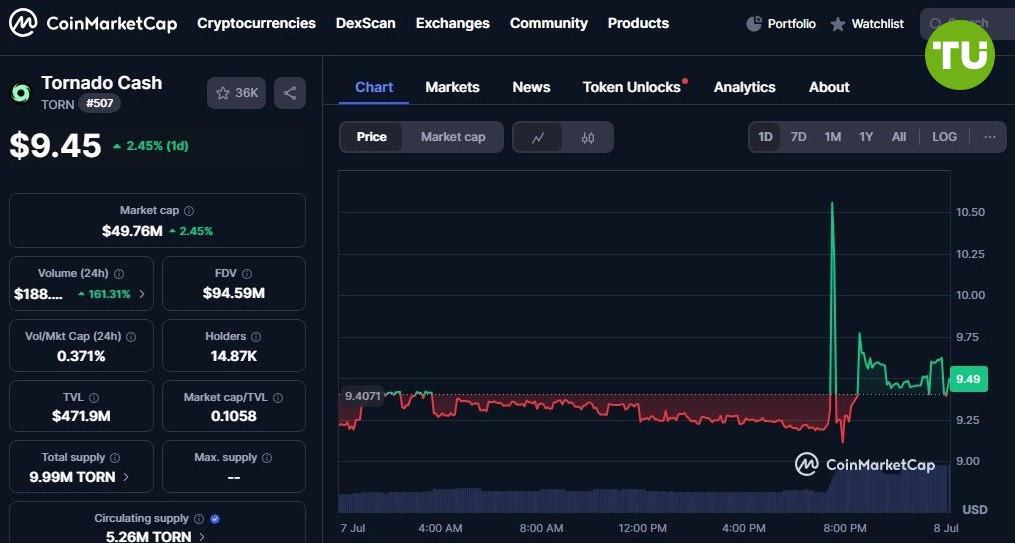Show Market cap info tooltip icon
The width and height of the screenshot is (1015, 543).
(189, 211)
